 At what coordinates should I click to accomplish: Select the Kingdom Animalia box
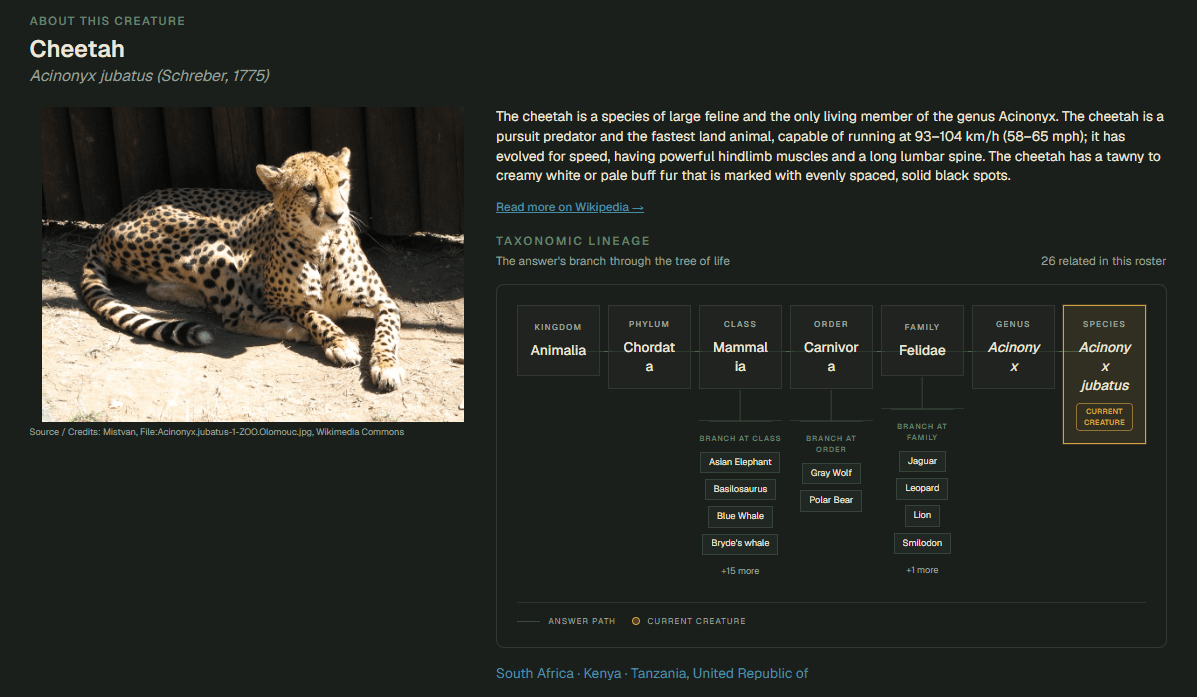click(x=558, y=340)
